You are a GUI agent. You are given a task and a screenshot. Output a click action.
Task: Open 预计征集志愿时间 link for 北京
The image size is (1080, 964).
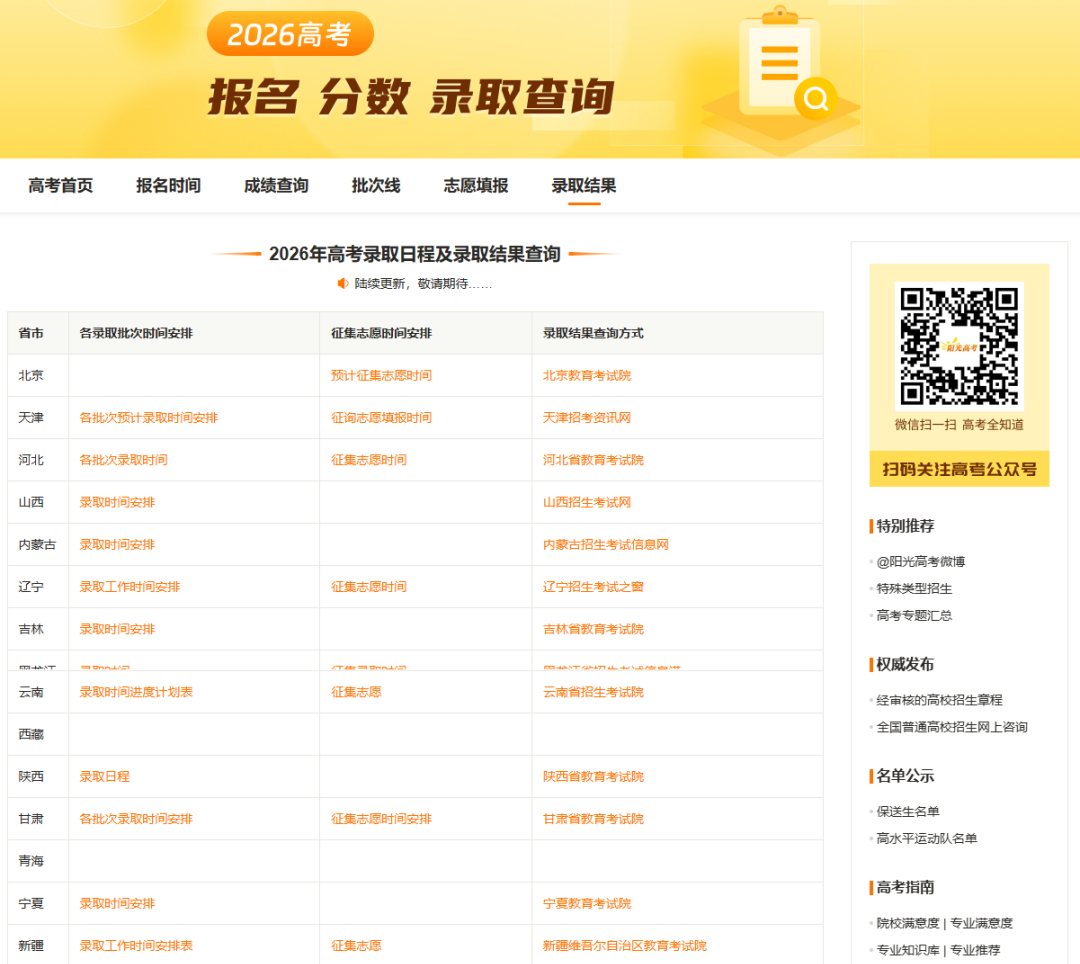pos(382,375)
